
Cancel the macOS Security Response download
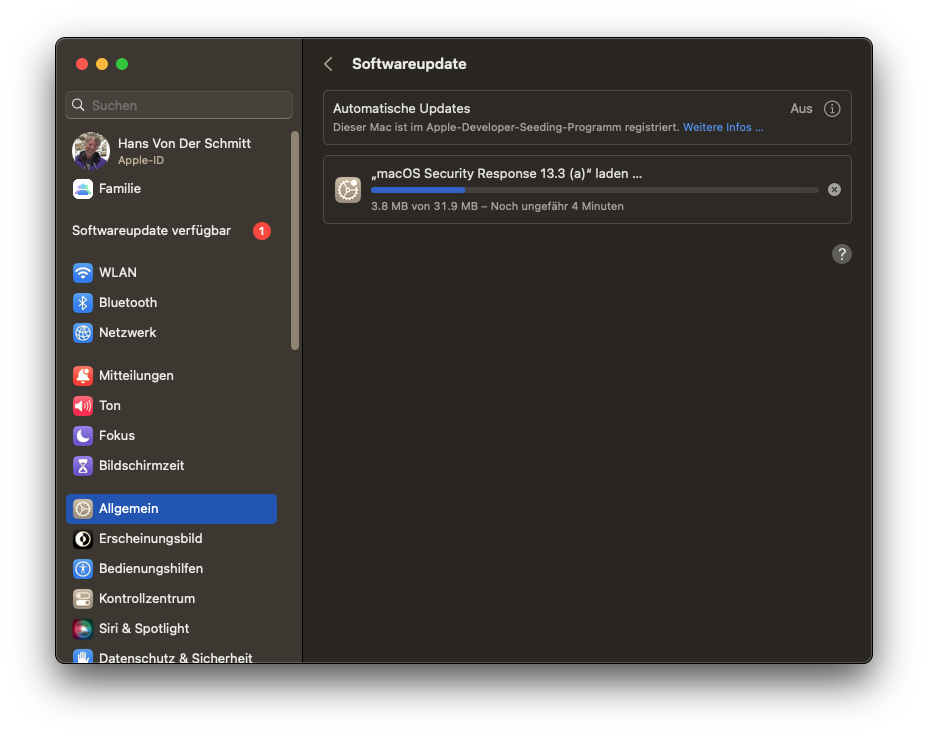coord(835,190)
